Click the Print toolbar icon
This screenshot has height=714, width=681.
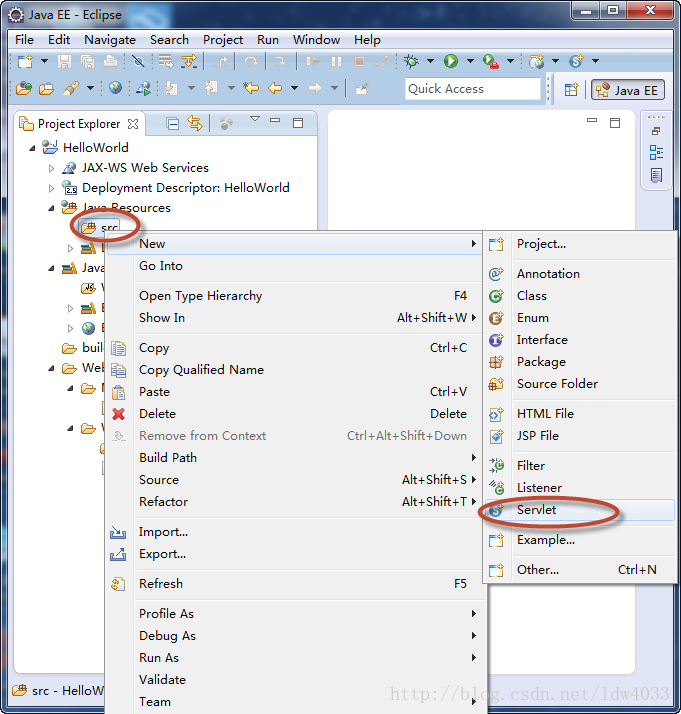tap(110, 61)
